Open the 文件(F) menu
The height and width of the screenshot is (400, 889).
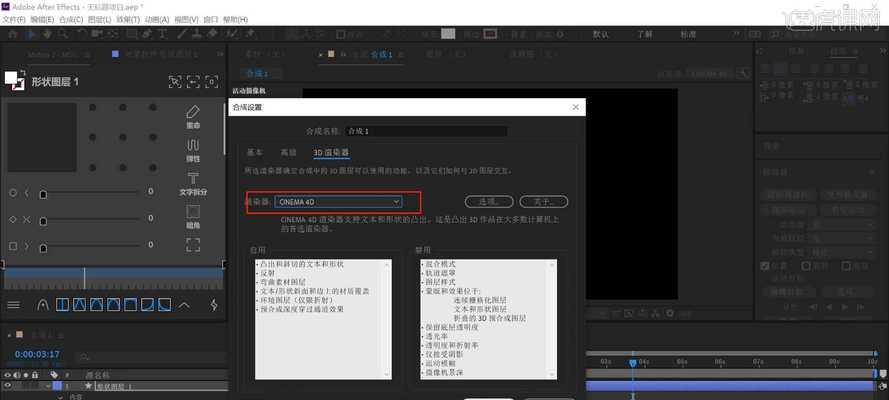(14, 20)
